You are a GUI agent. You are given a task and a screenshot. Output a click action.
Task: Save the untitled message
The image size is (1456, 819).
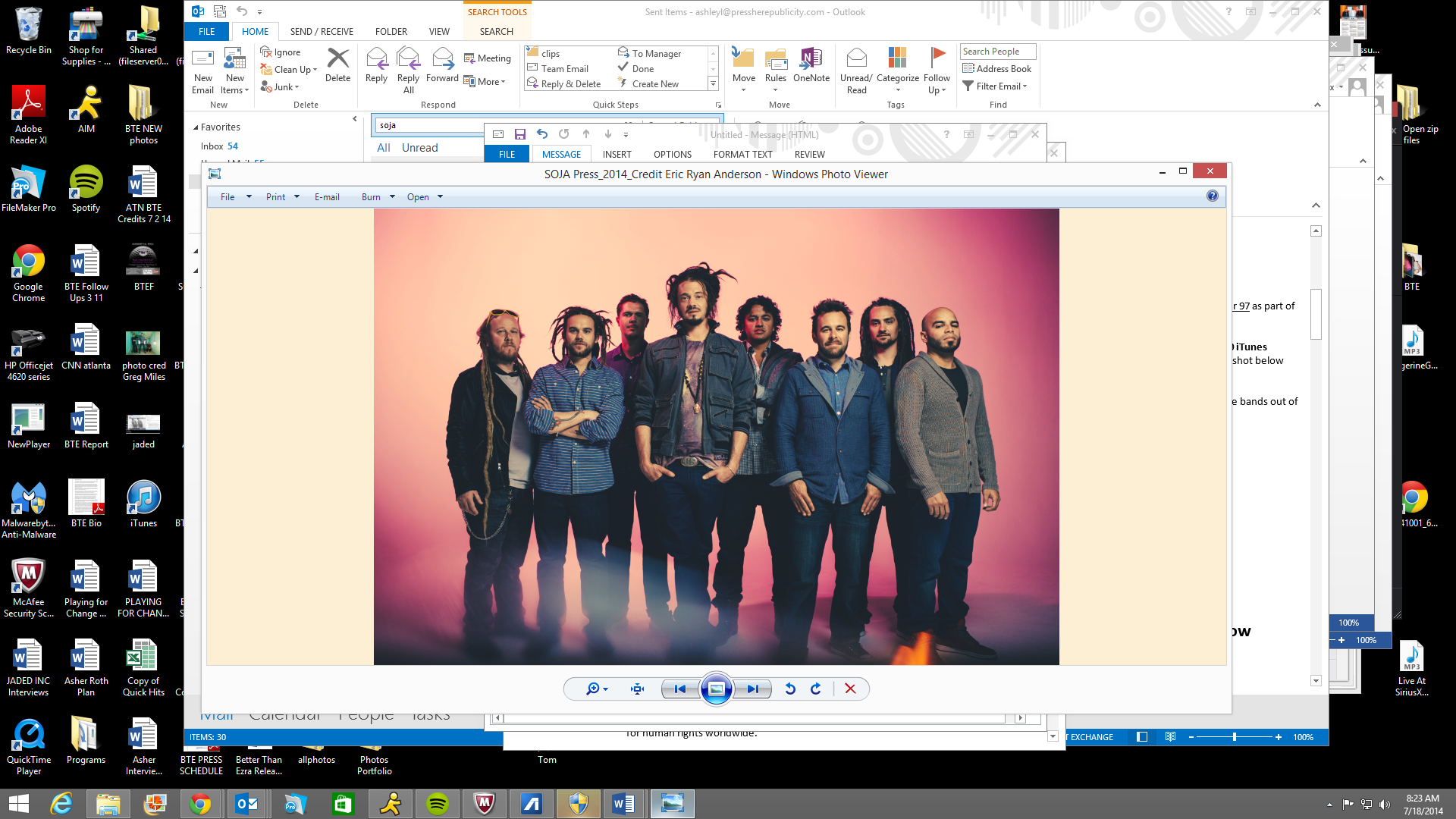coord(520,134)
